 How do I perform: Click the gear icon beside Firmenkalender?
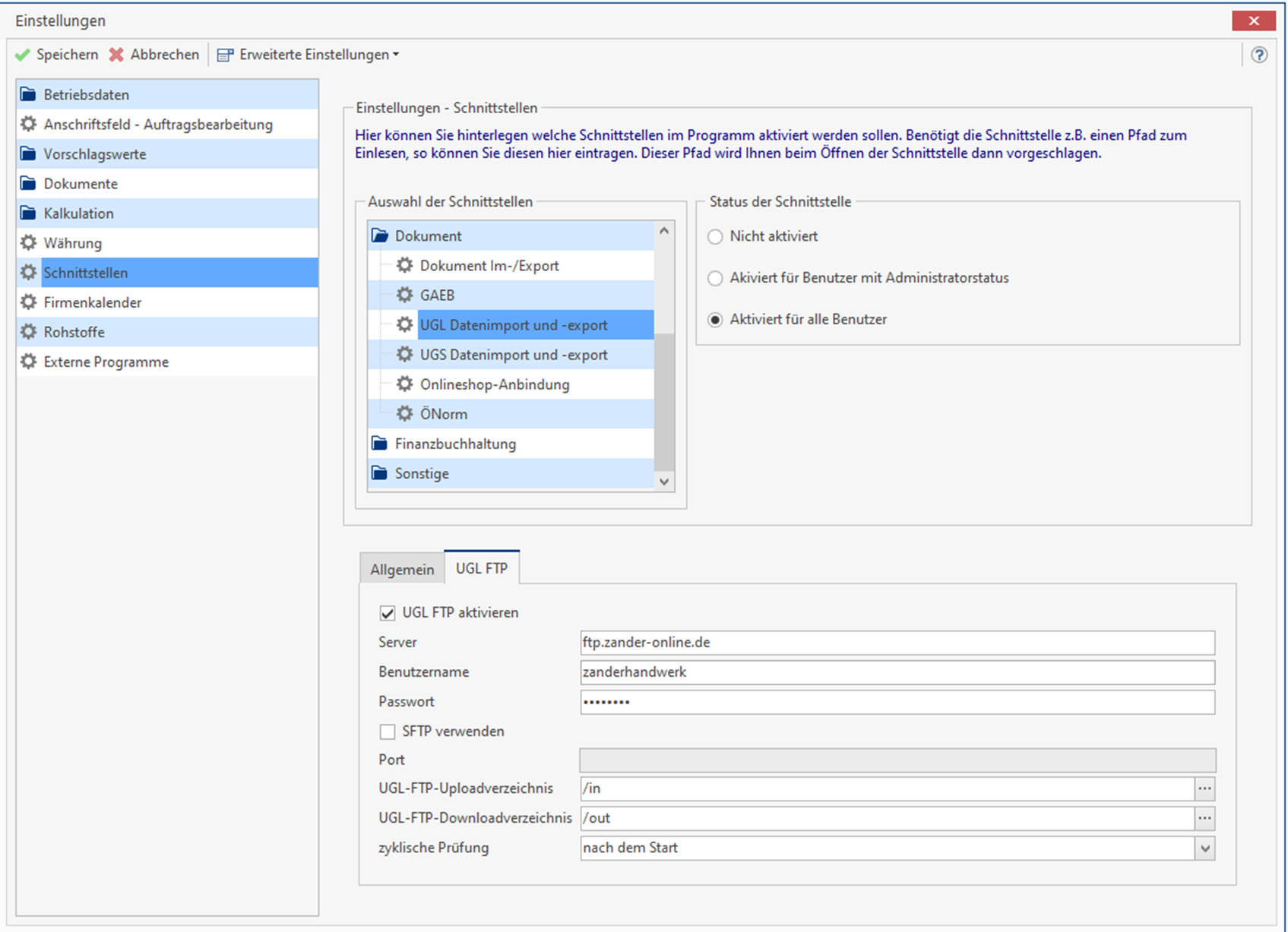click(29, 302)
